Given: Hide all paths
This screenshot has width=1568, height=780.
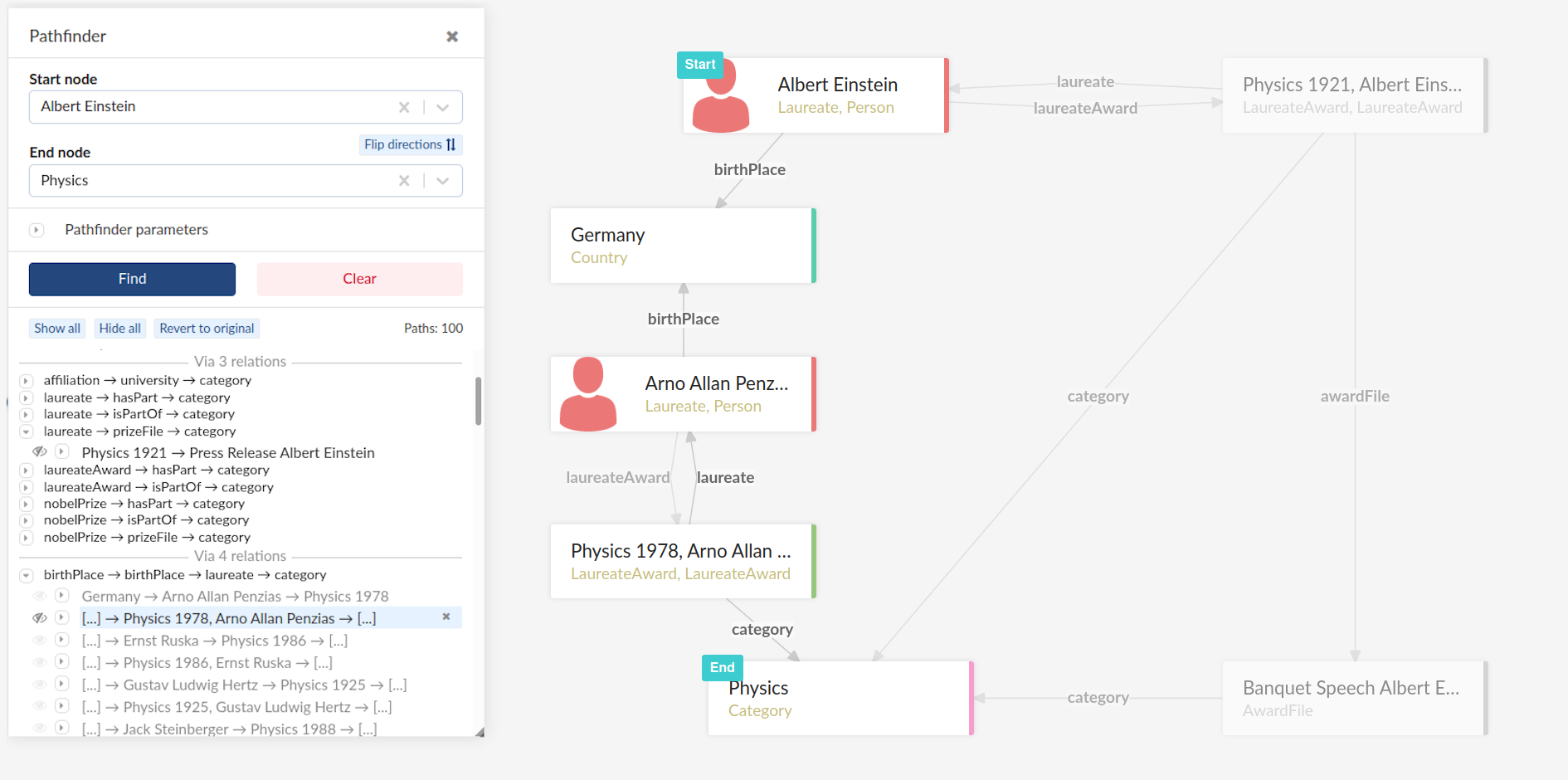Looking at the screenshot, I should (119, 329).
